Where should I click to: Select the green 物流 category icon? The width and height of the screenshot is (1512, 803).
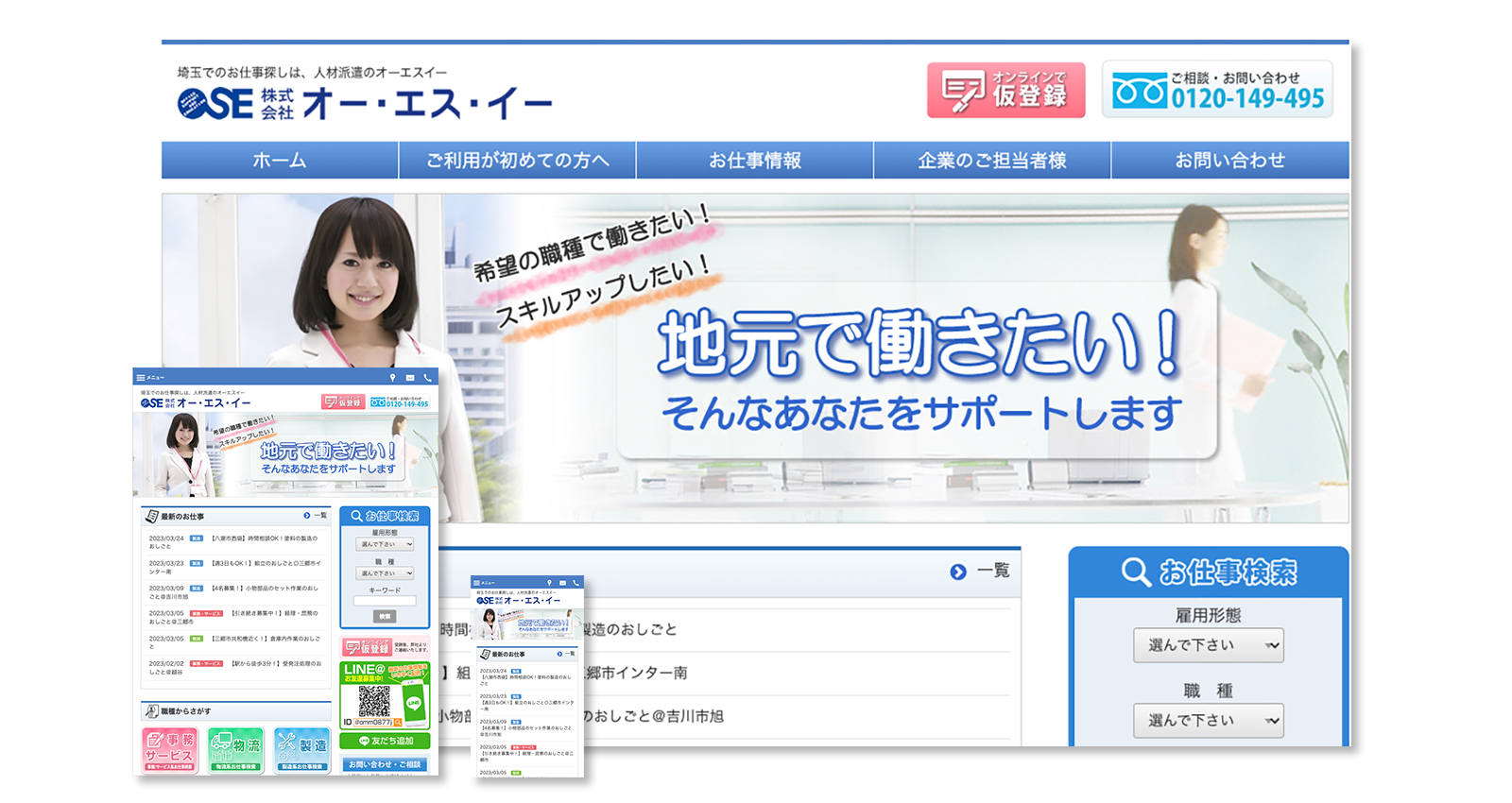pyautogui.click(x=236, y=750)
